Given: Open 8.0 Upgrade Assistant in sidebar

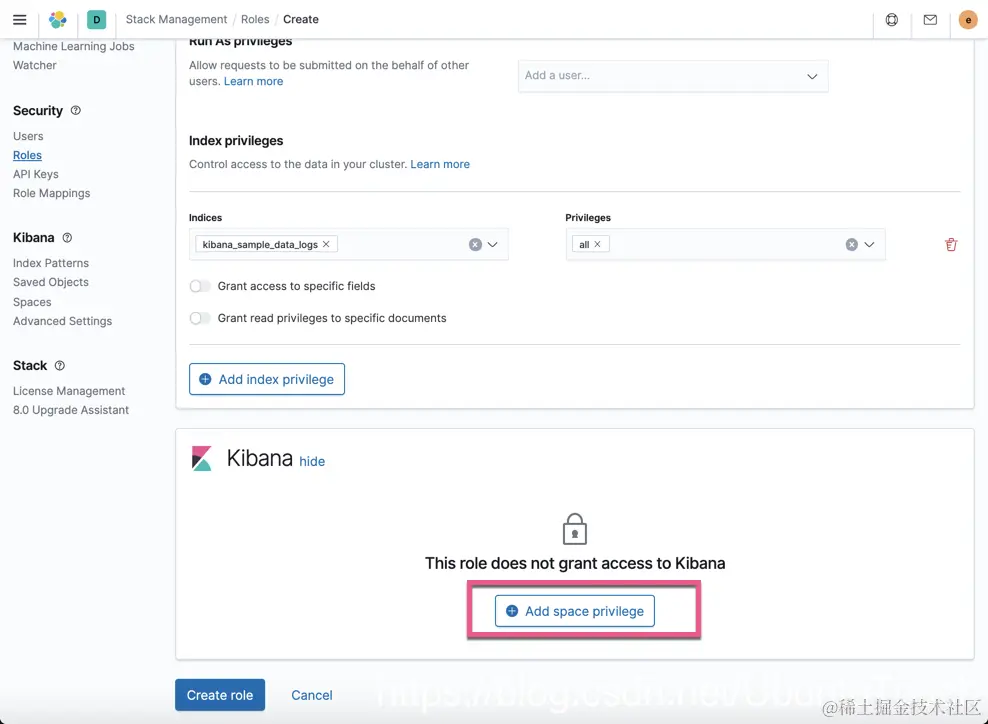Looking at the screenshot, I should 71,410.
